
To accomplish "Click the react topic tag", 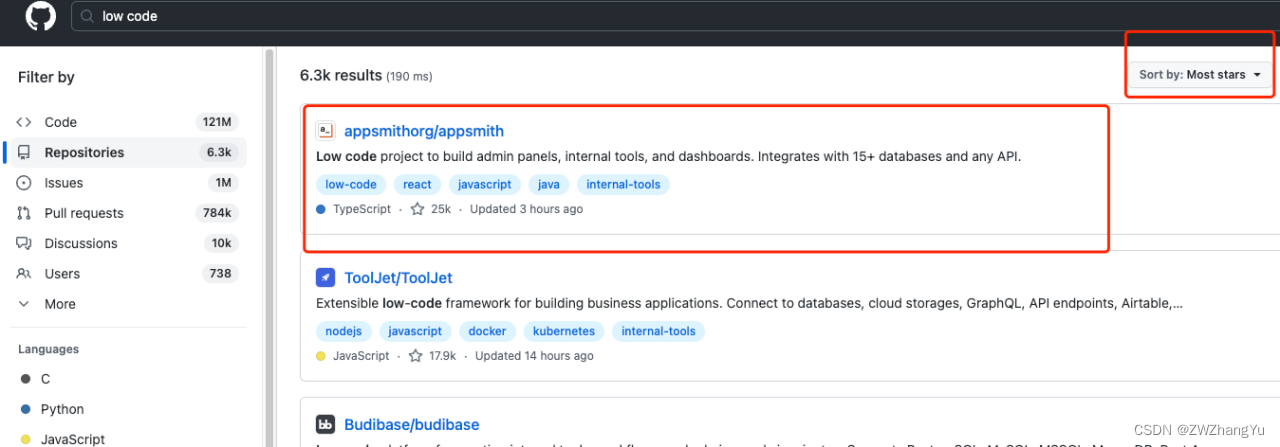I will [x=417, y=184].
